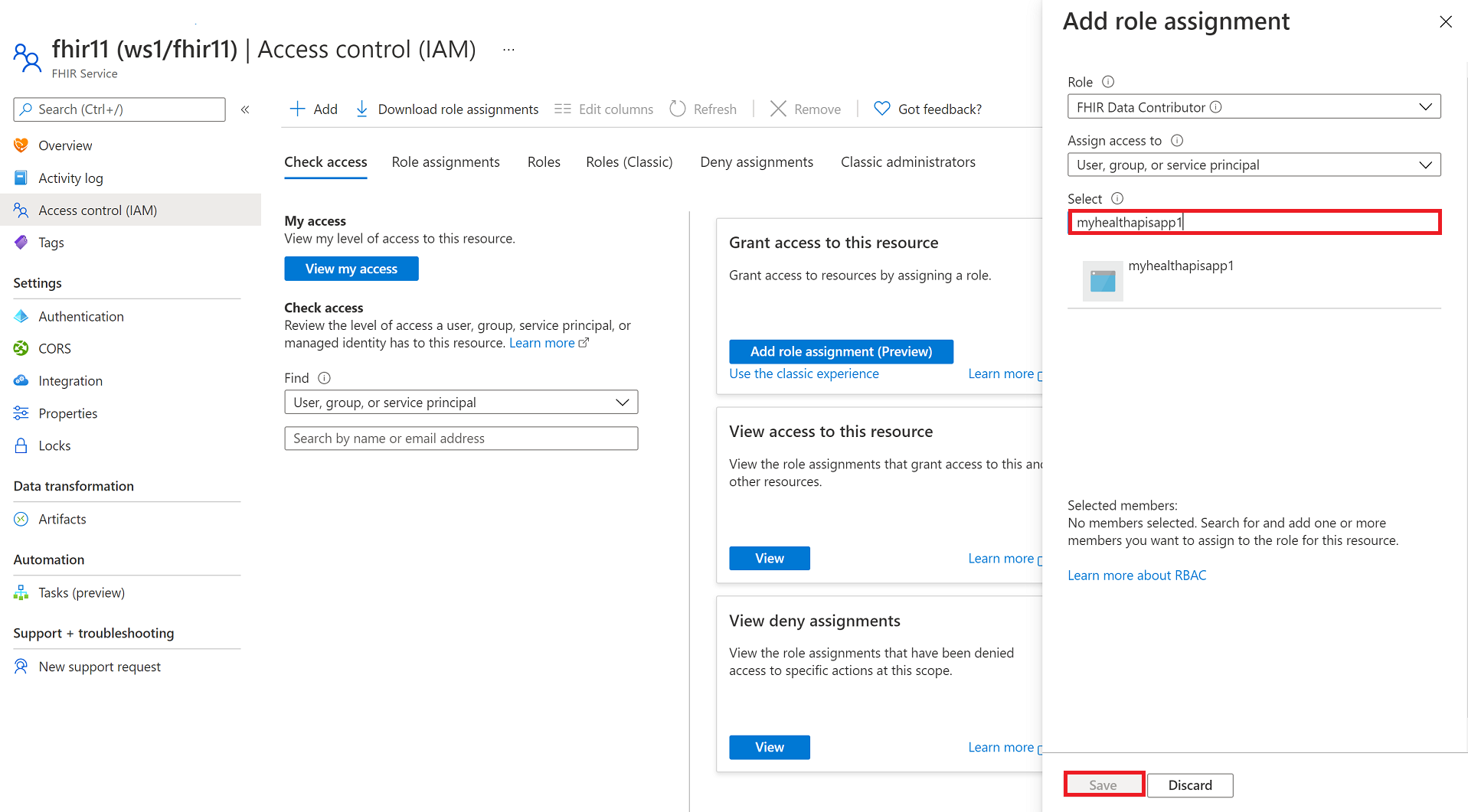
Task: Click the left menu Search (Ctrl+/) box
Action: 119,109
